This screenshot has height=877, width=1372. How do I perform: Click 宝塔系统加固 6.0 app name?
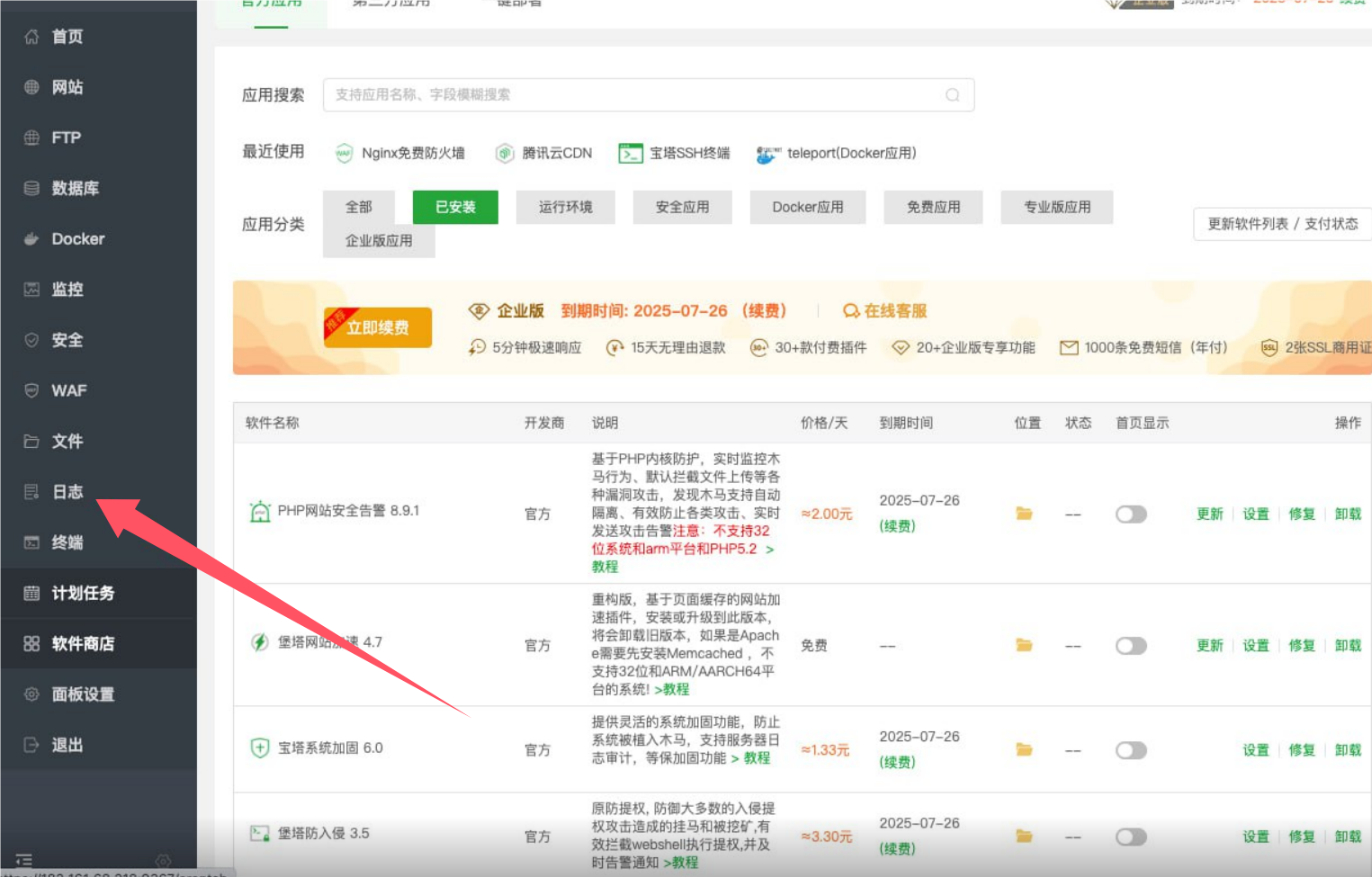(330, 748)
